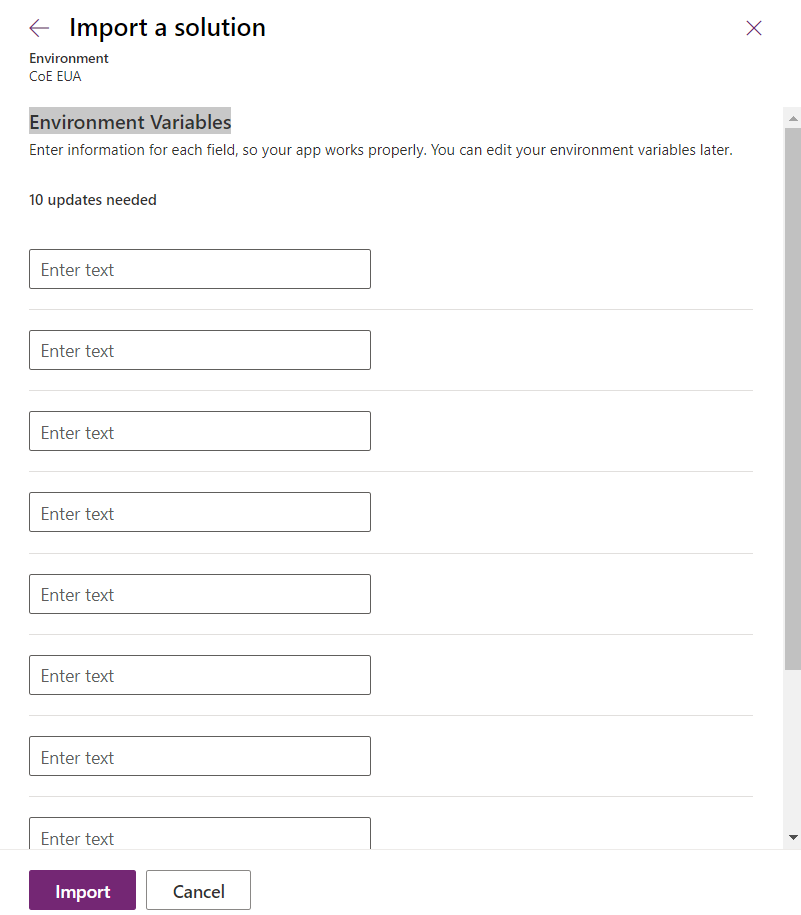Select the highlighted Environment Variables text

[x=130, y=121]
